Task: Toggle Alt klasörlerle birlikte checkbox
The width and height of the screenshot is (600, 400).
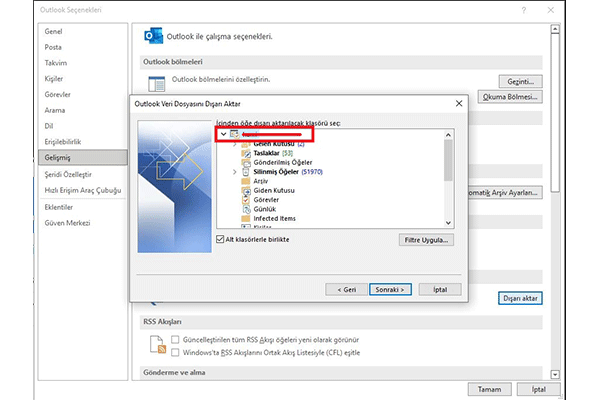Action: pos(220,239)
